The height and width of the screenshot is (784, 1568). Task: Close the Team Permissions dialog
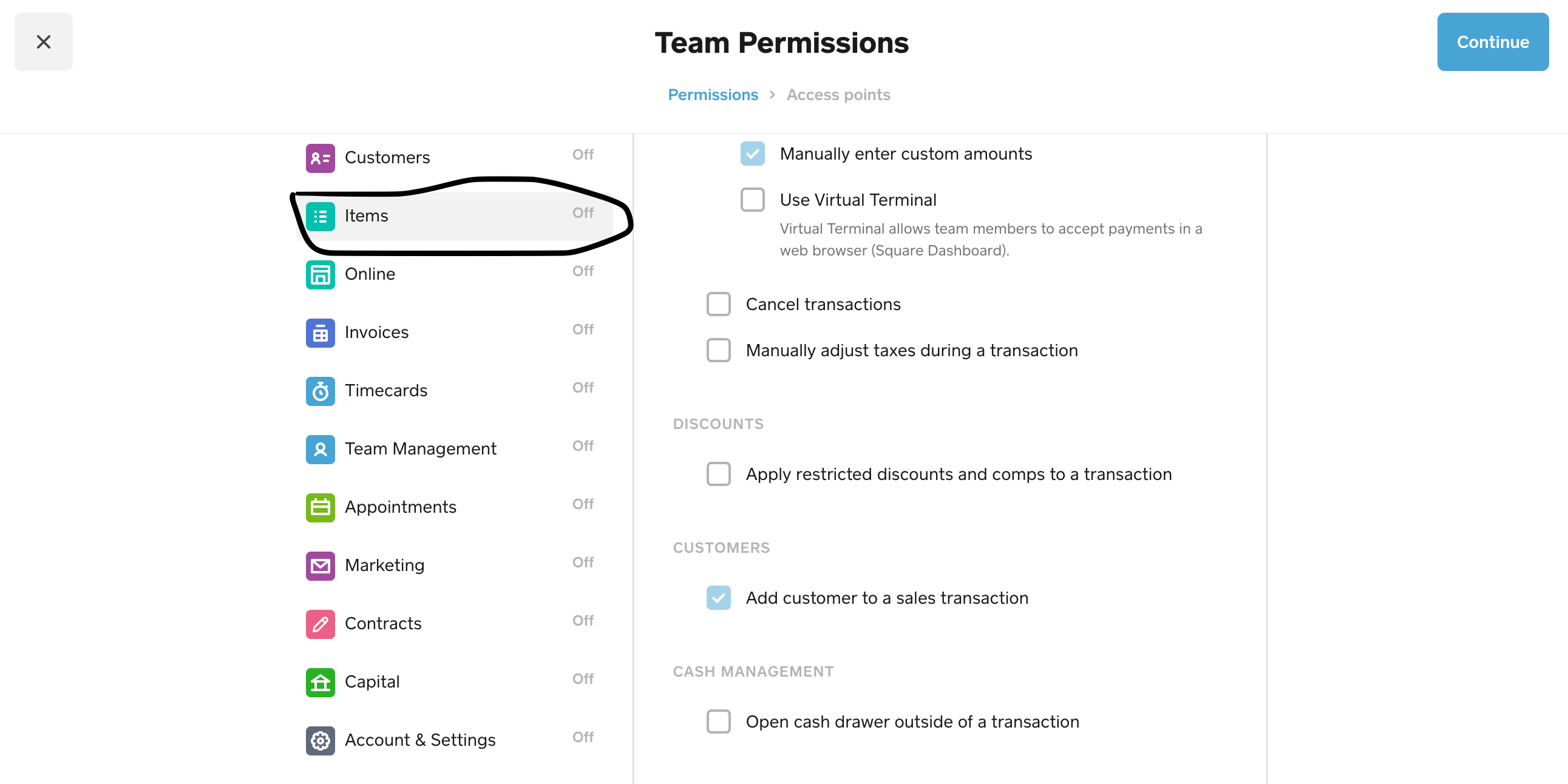click(x=44, y=42)
